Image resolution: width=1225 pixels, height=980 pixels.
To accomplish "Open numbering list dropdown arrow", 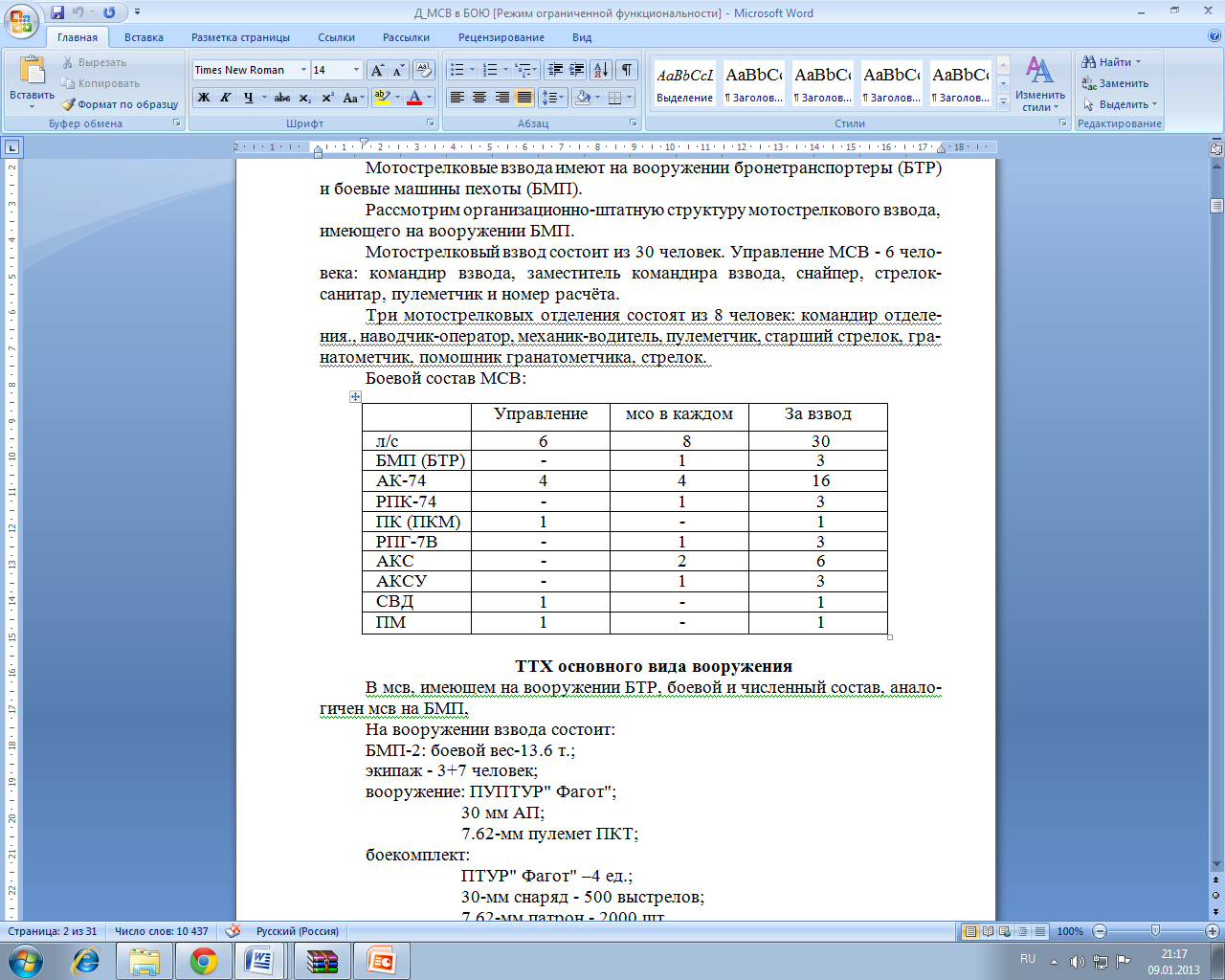I will pos(505,70).
